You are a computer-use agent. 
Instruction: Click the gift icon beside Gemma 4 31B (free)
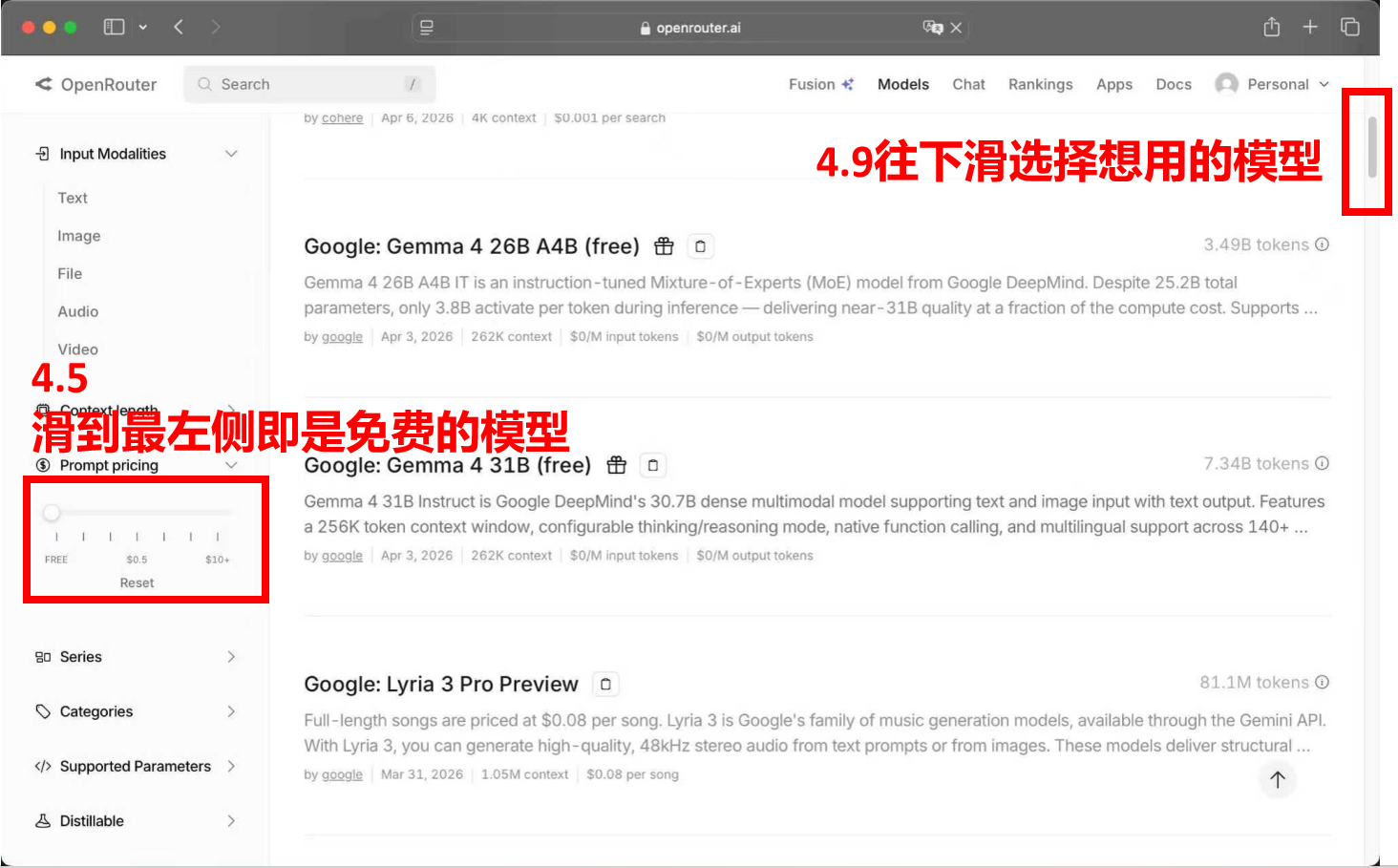pos(617,465)
